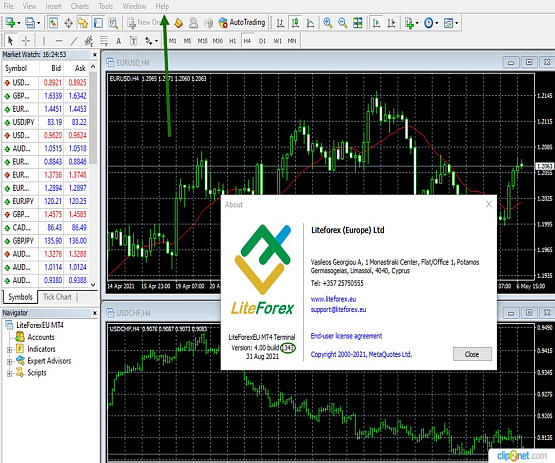The width and height of the screenshot is (555, 463).
Task: Switch timeframe to H1
Action: click(x=233, y=41)
